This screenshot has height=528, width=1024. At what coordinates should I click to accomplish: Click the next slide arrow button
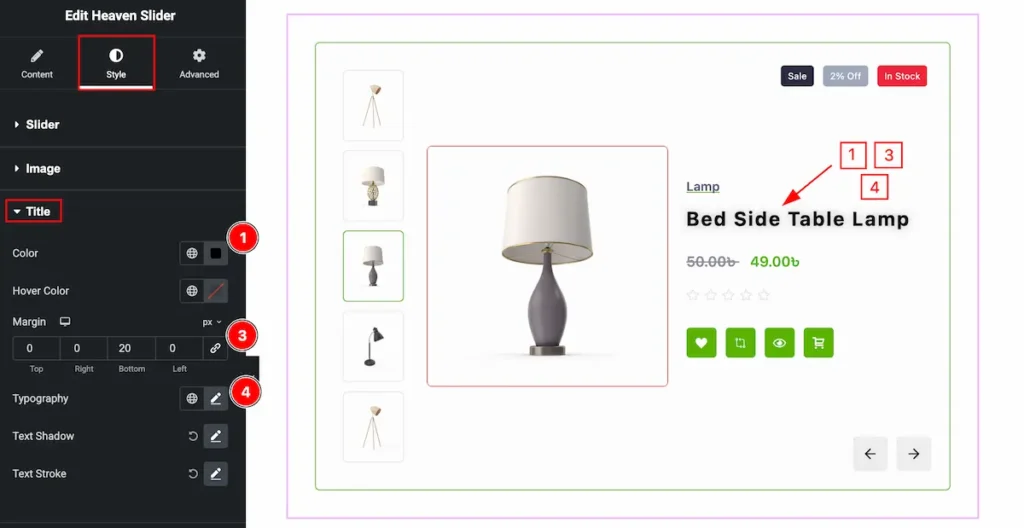pos(914,454)
